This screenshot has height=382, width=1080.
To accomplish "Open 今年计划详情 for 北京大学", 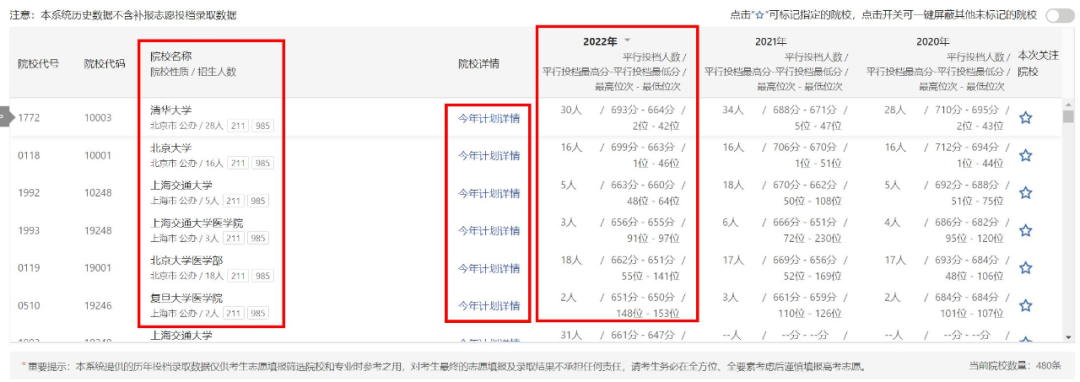I will [x=488, y=156].
